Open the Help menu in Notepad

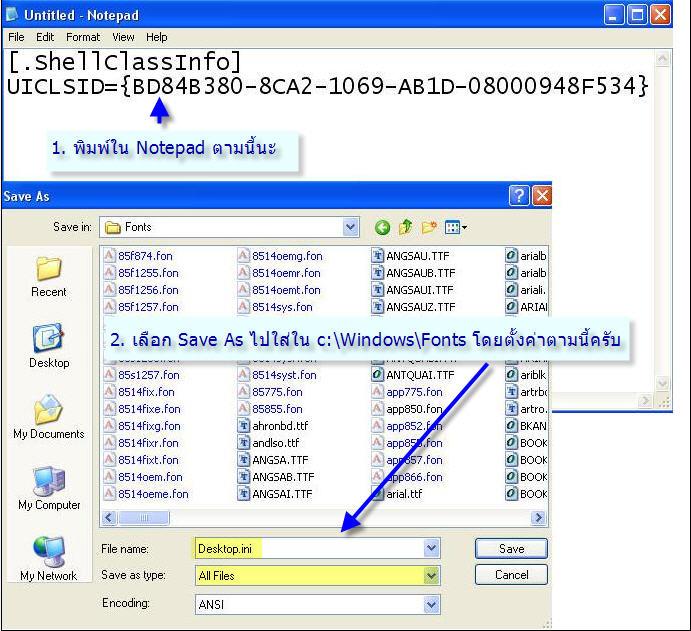(x=156, y=37)
